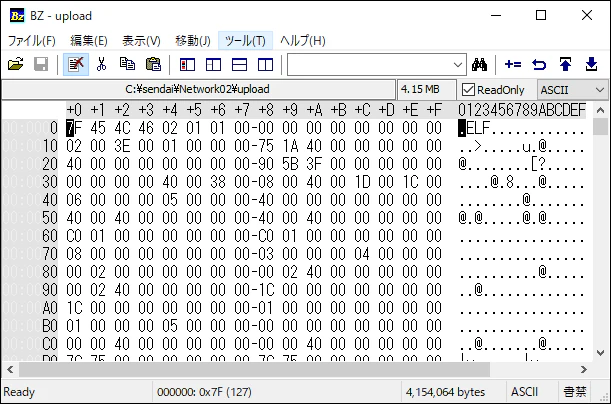Click the 4.15 MB file size box

pyautogui.click(x=426, y=89)
